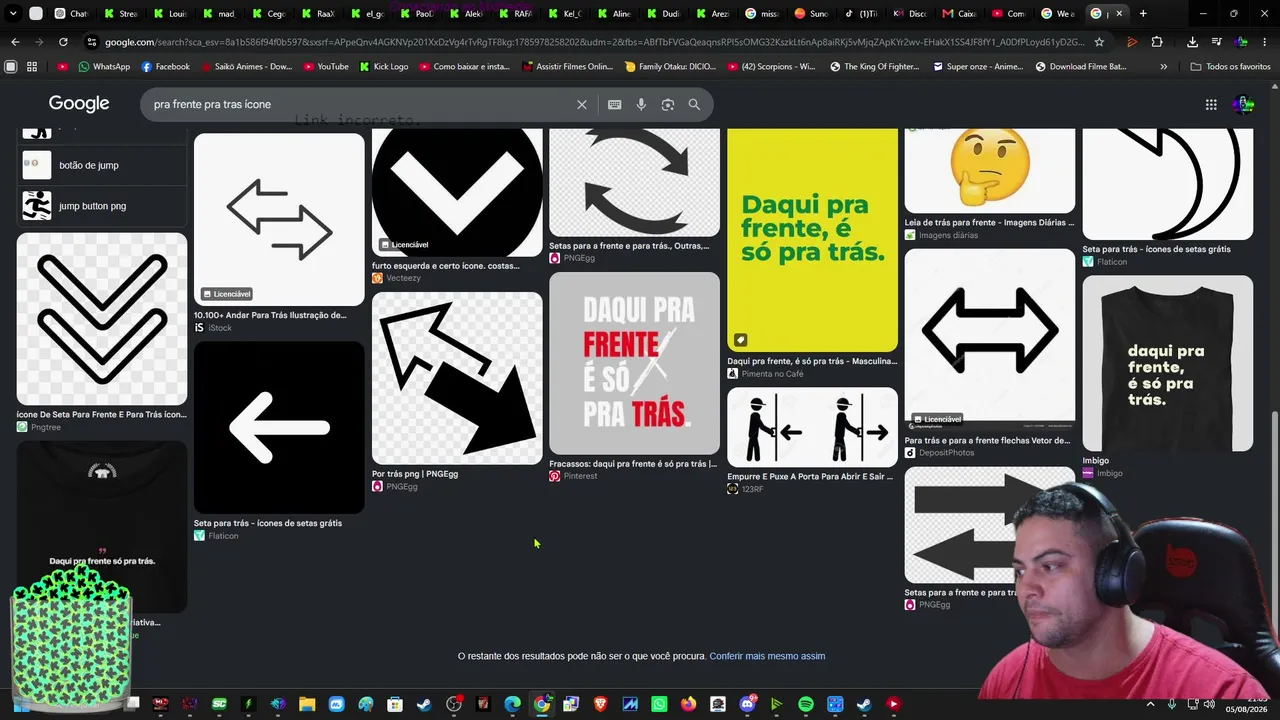Switch to the Kick RaaX tab
This screenshot has width=1280, height=720.
tap(319, 14)
